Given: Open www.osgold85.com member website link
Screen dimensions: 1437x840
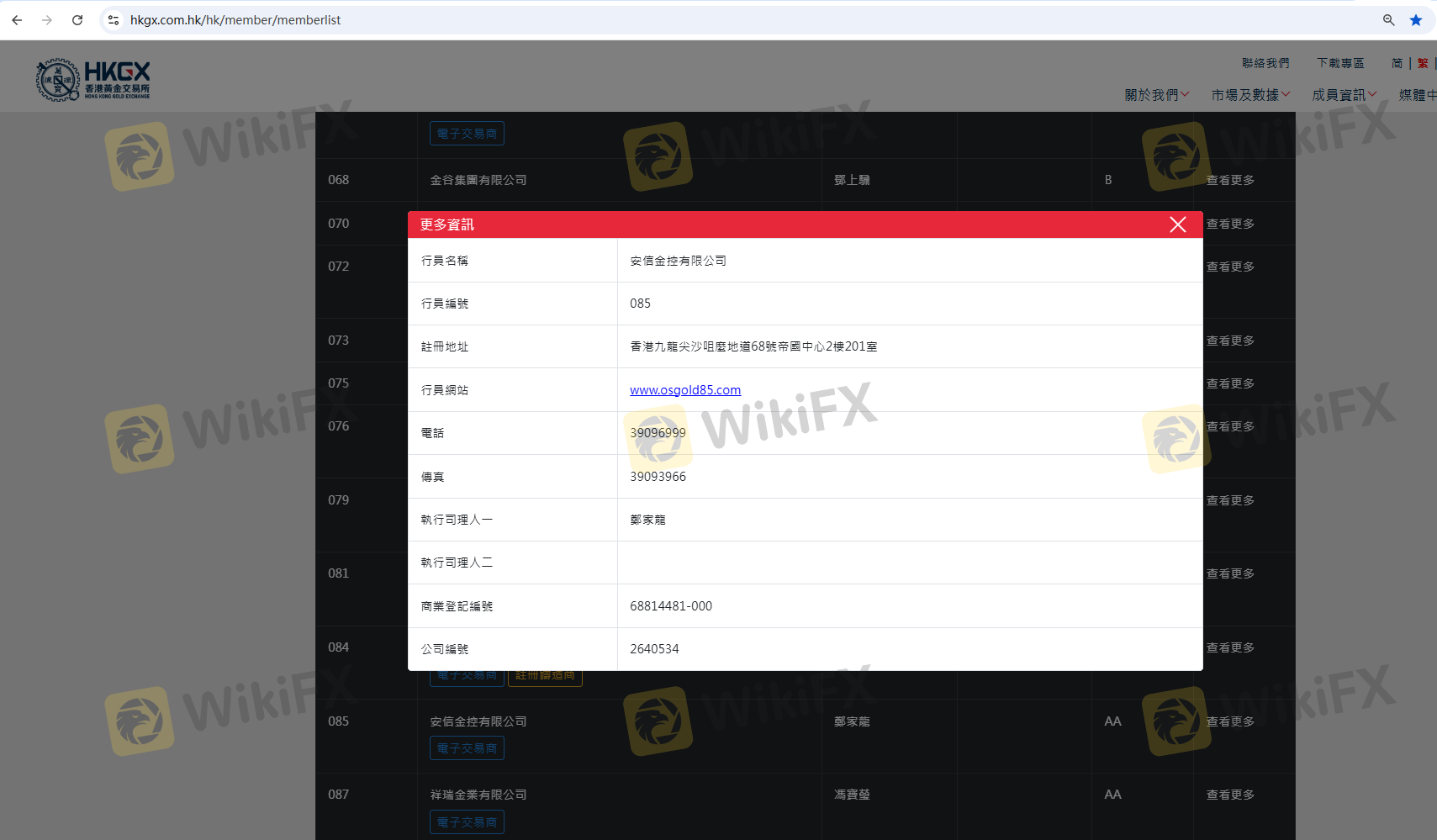Looking at the screenshot, I should click(684, 390).
